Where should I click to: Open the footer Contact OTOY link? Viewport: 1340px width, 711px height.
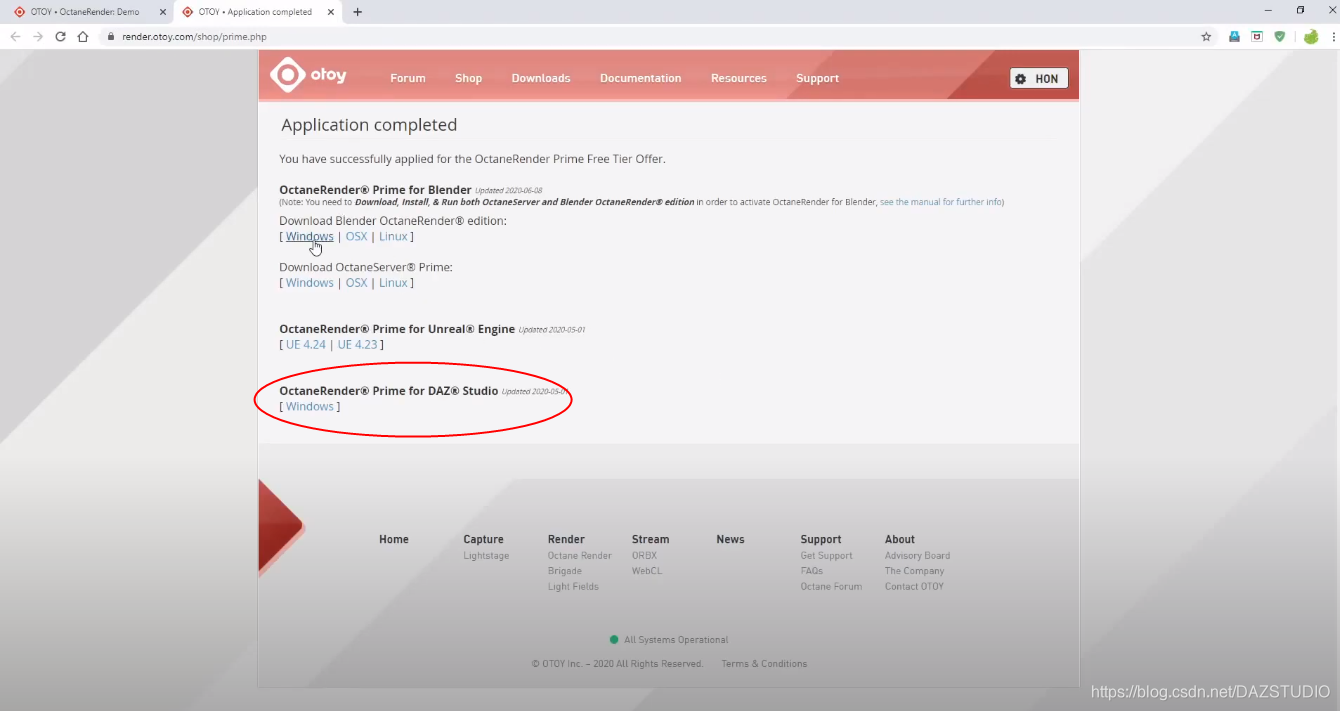point(914,587)
